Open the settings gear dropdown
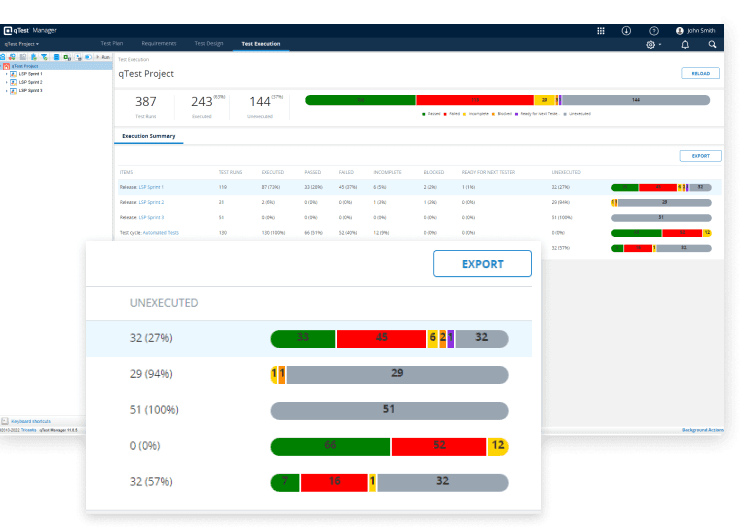 tap(652, 45)
